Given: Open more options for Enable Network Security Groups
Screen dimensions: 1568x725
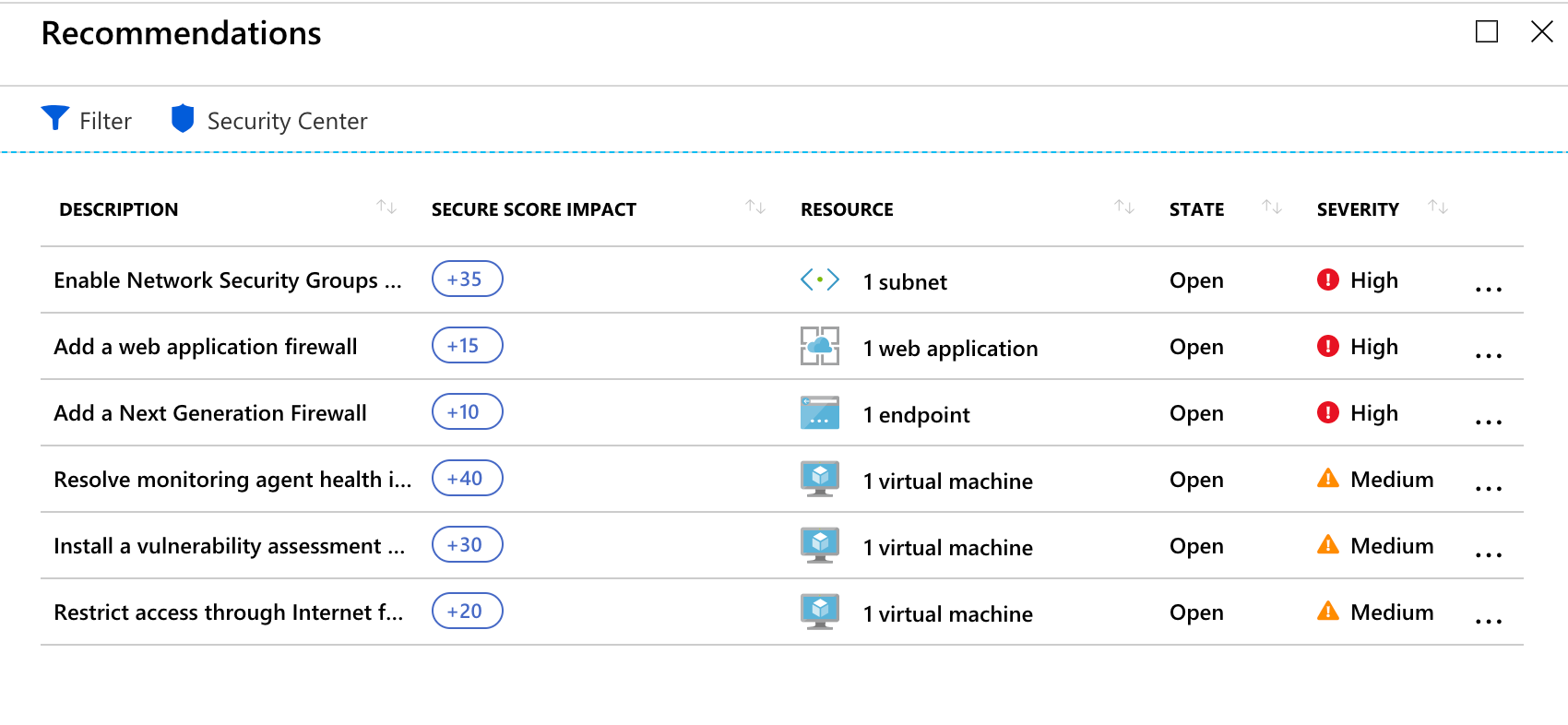Looking at the screenshot, I should coord(1488,289).
